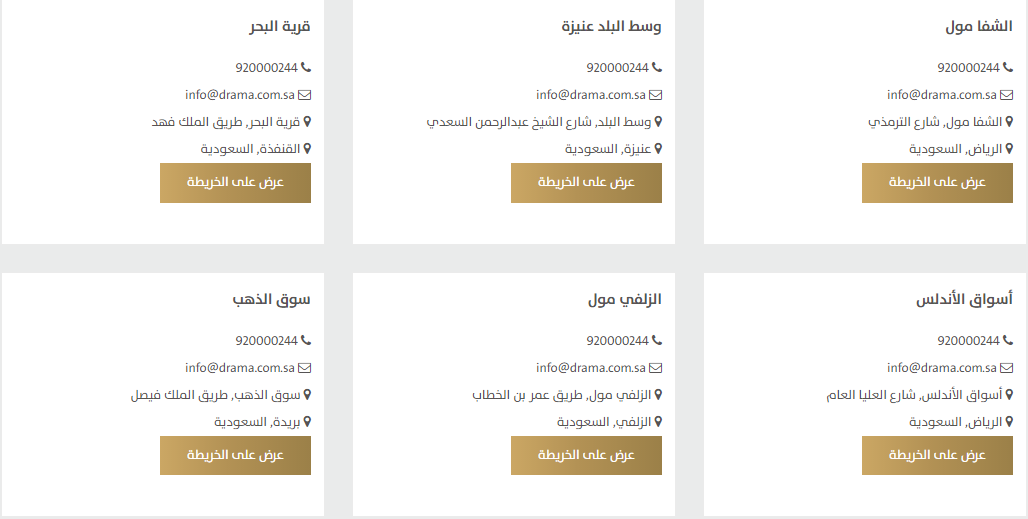Click the map pin beside الزلفي مول، طريق عمر بن الخطاب

click(658, 395)
